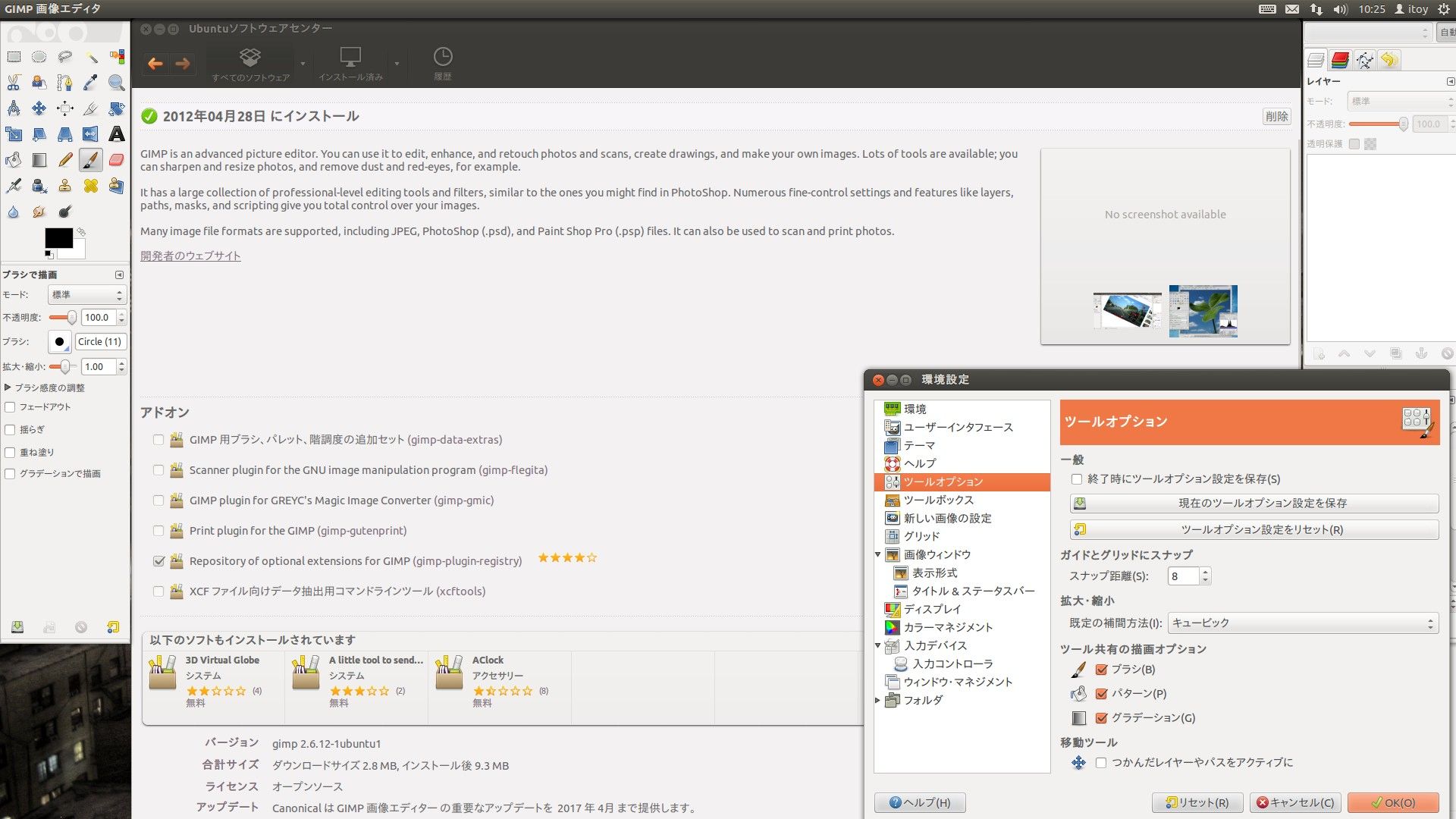Expand フォルダ tree node
The height and width of the screenshot is (819, 1456).
(x=878, y=701)
